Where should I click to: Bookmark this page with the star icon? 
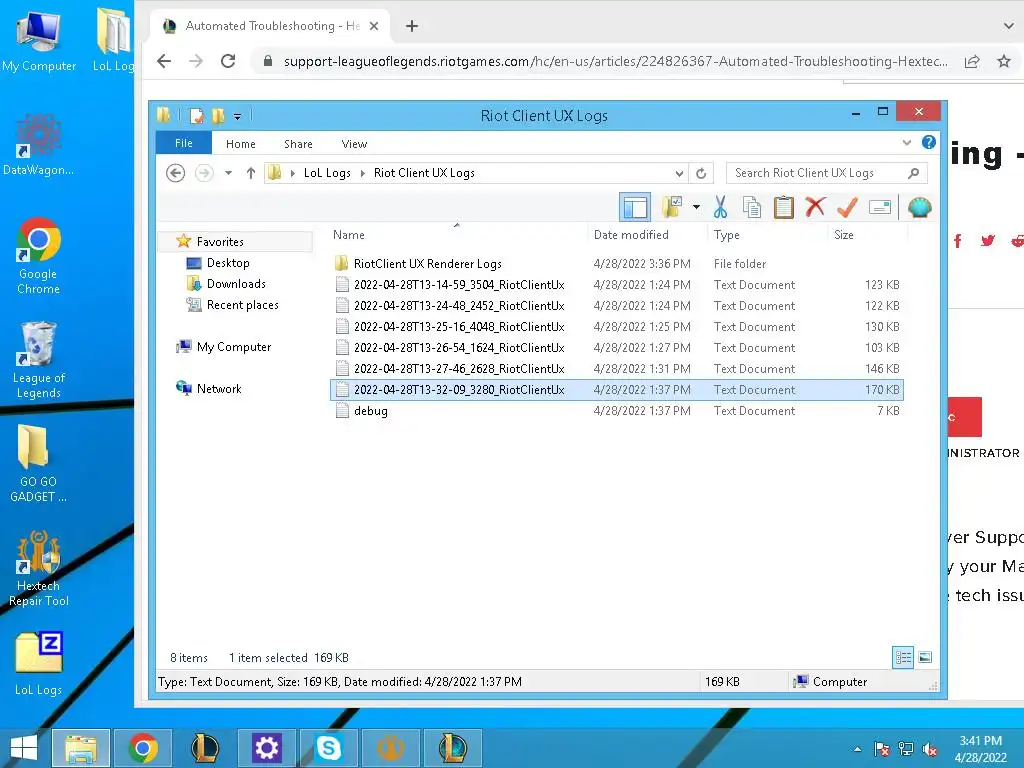click(1004, 61)
